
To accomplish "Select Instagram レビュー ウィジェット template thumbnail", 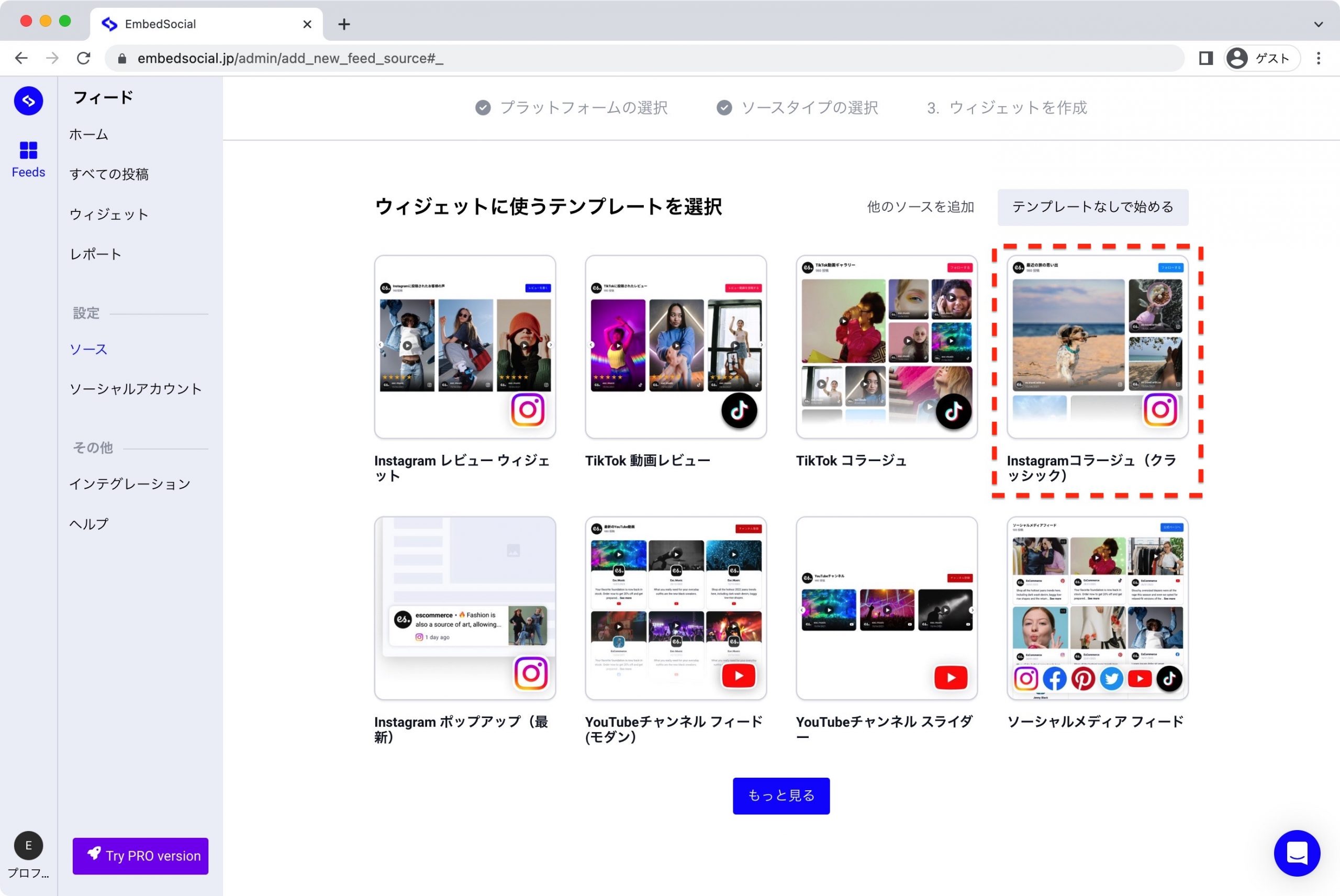I will pos(465,347).
